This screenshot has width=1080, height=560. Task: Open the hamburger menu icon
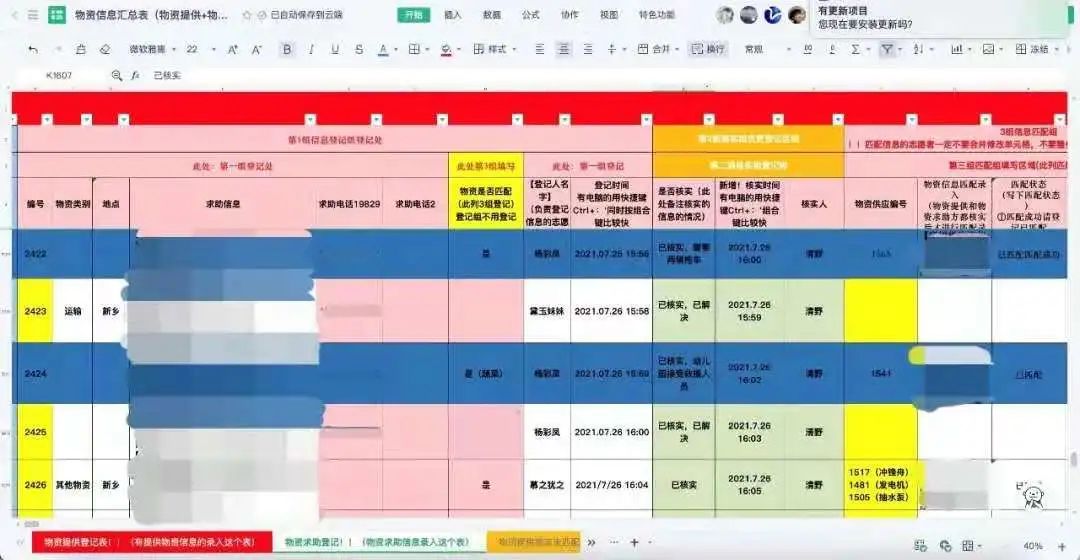[32, 14]
